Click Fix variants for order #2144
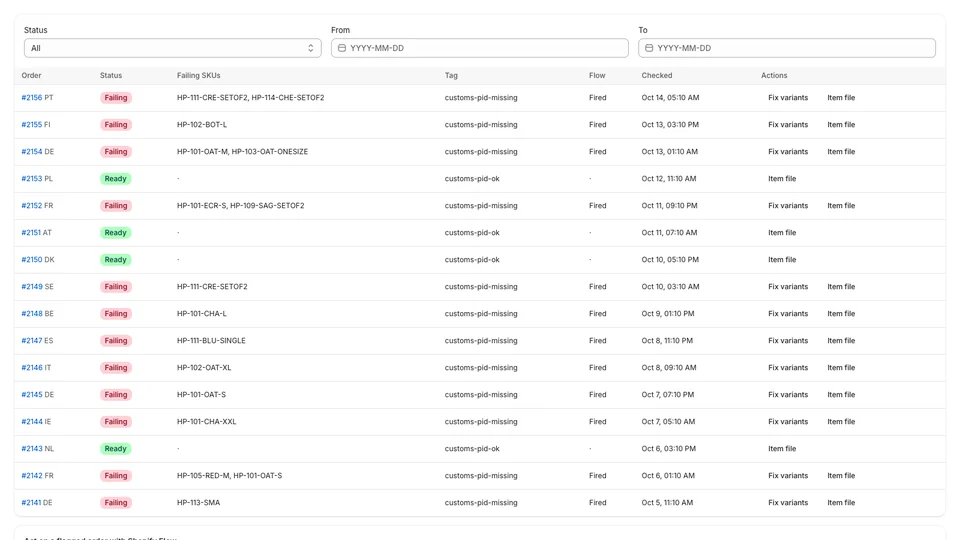The height and width of the screenshot is (540, 960). tap(788, 421)
